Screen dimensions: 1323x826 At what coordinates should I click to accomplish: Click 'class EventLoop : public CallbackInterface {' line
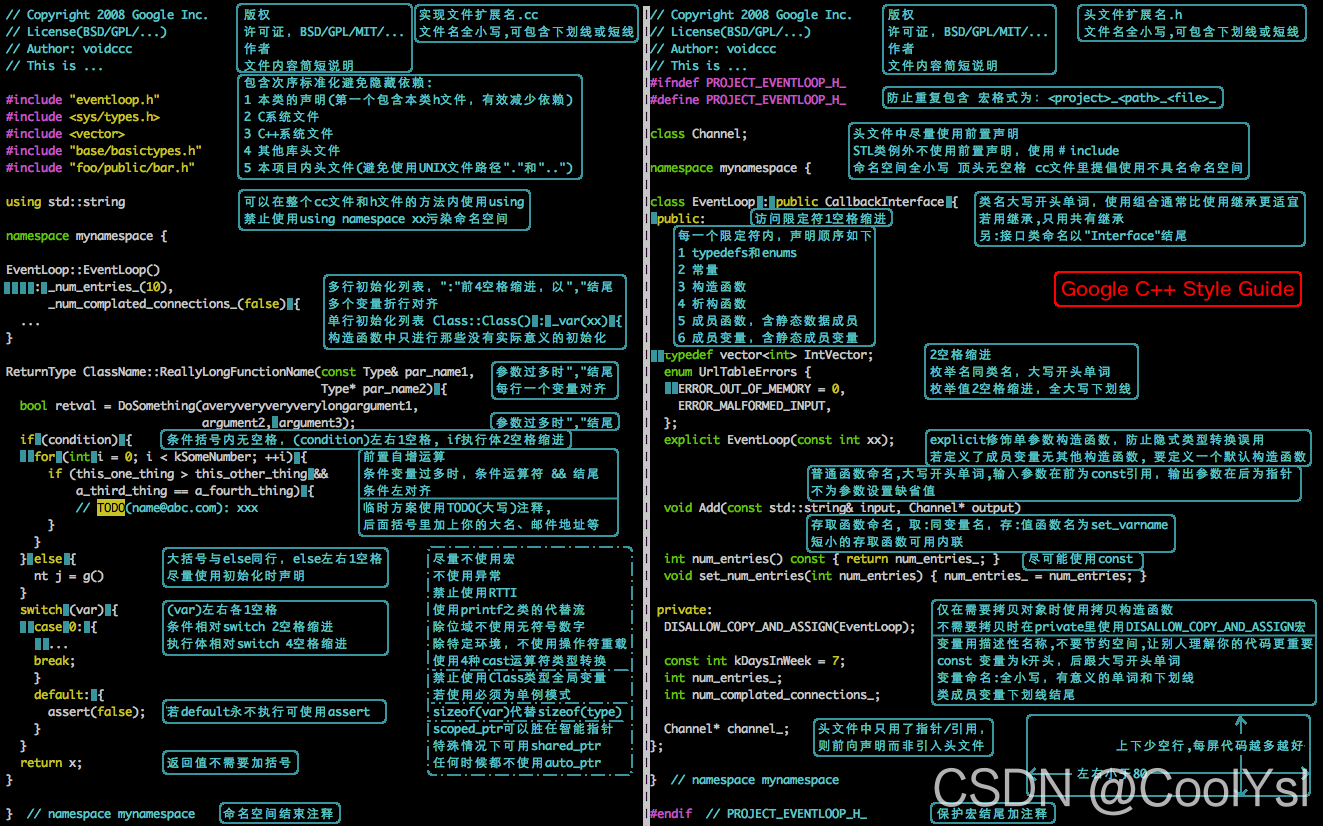click(x=804, y=202)
